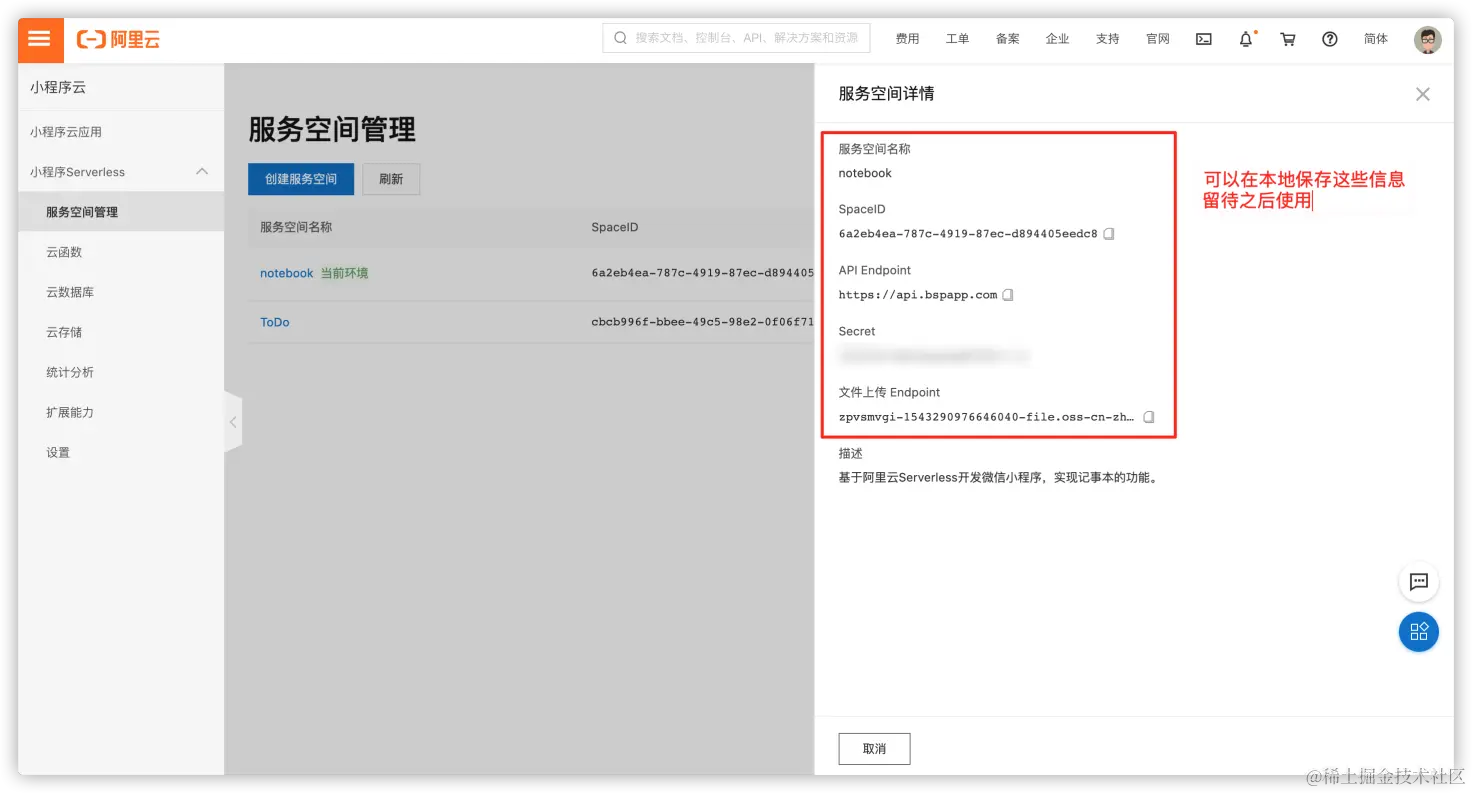Open the chat feedback floating button
The image size is (1472, 793).
[x=1418, y=582]
